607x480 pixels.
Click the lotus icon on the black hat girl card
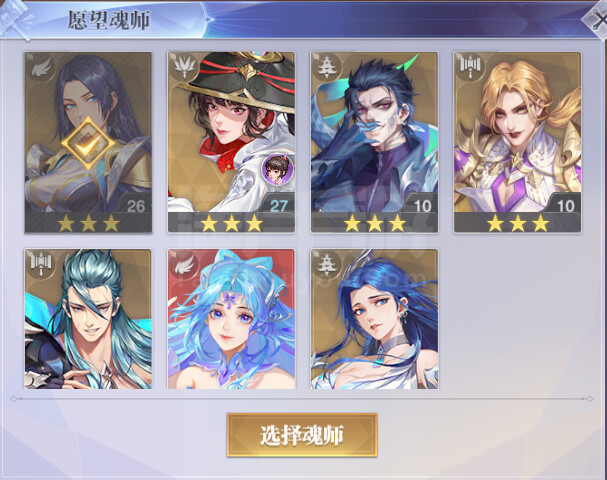(x=185, y=67)
